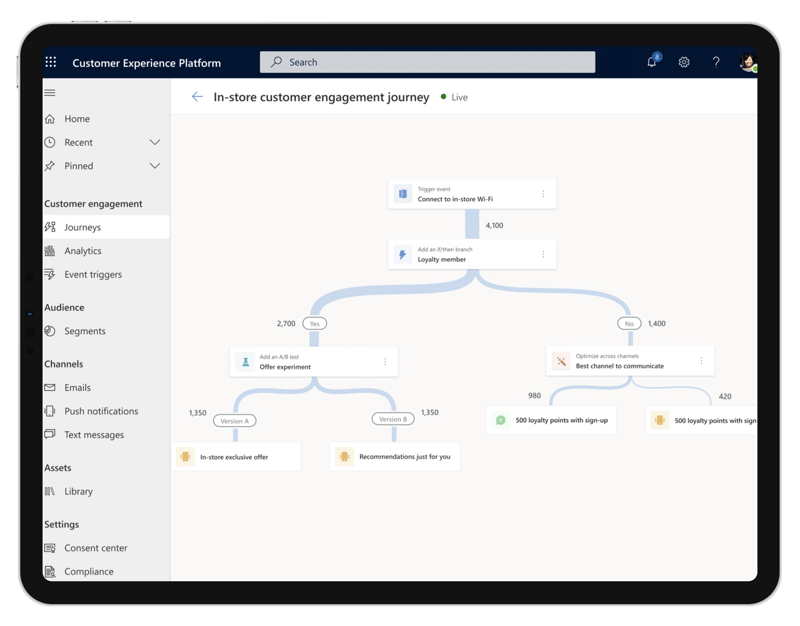Open the settings gear icon

pos(684,62)
